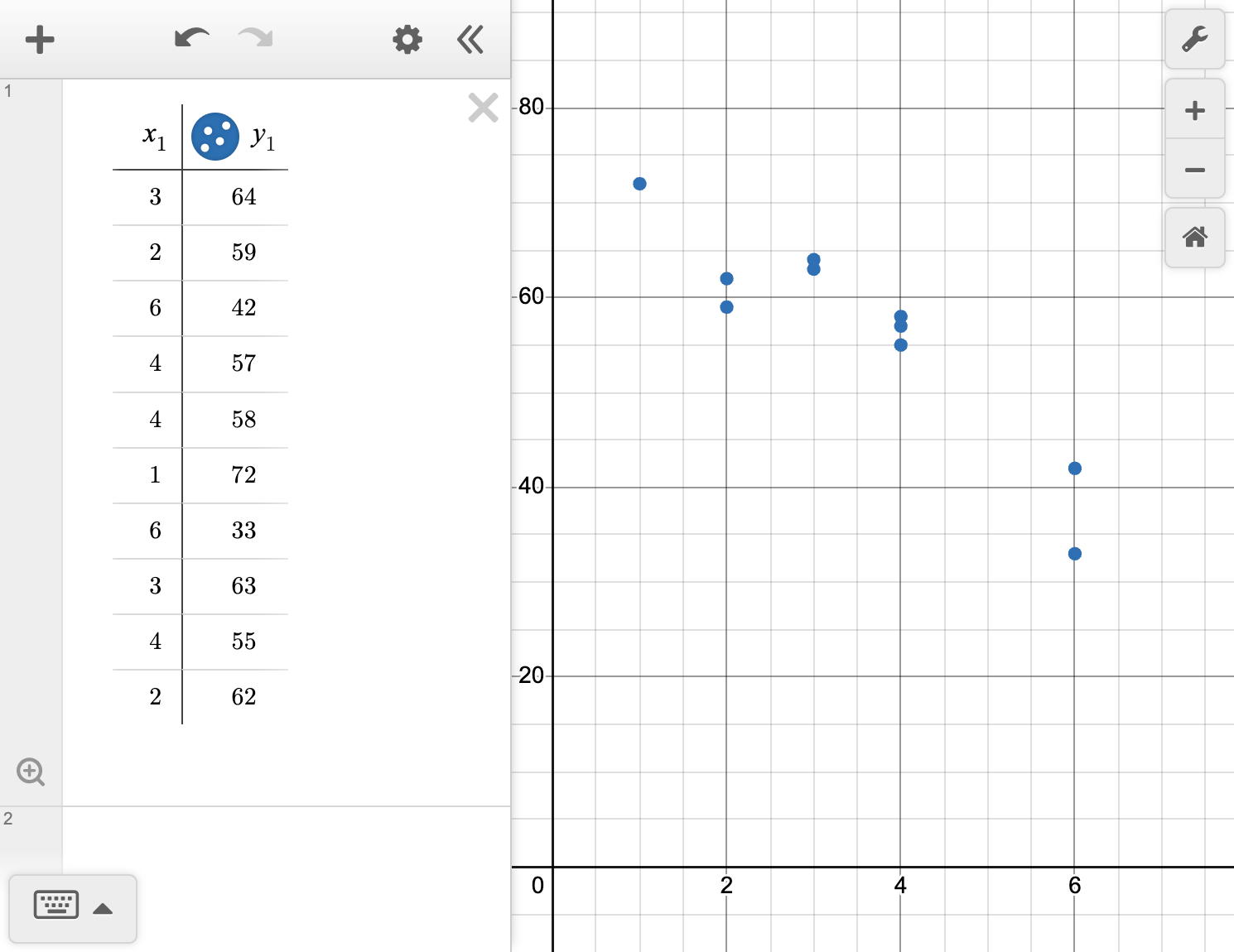Screen dimensions: 1234x952
Task: Click the data point at x equals 1
Action: (x=639, y=183)
